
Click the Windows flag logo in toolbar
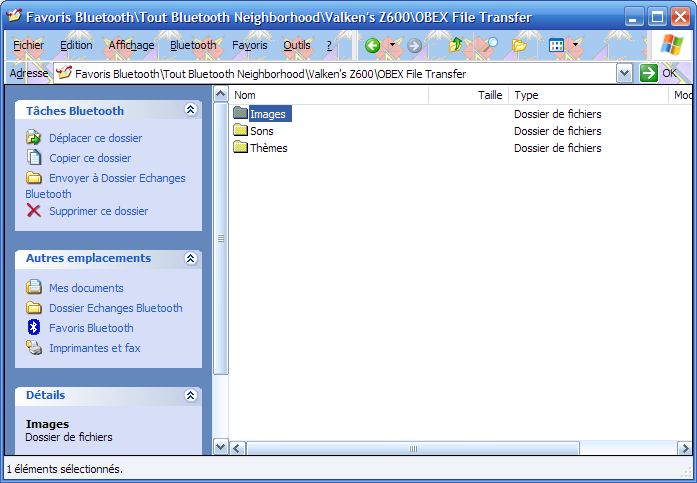[x=671, y=45]
